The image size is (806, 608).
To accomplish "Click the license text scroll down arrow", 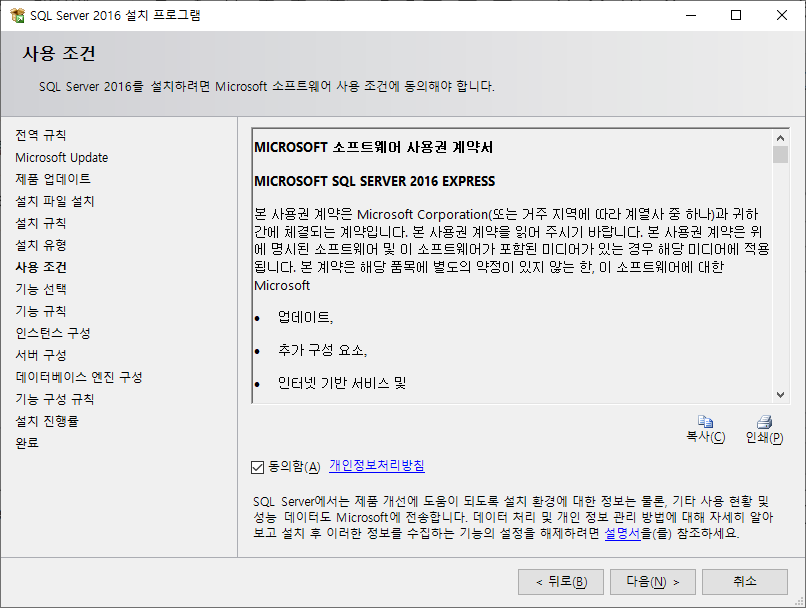I will (x=780, y=395).
